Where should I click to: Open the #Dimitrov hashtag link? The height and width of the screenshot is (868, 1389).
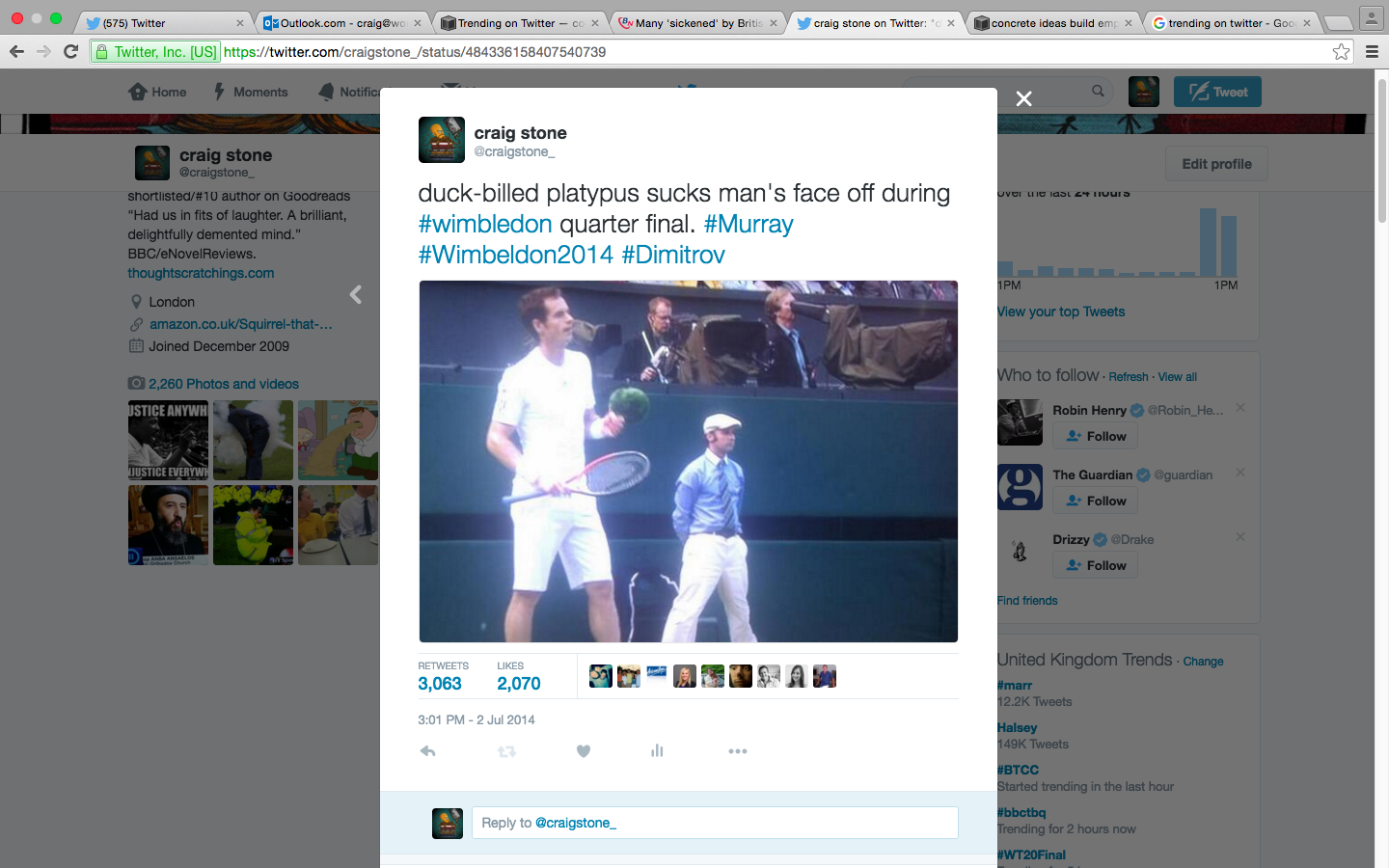click(673, 255)
